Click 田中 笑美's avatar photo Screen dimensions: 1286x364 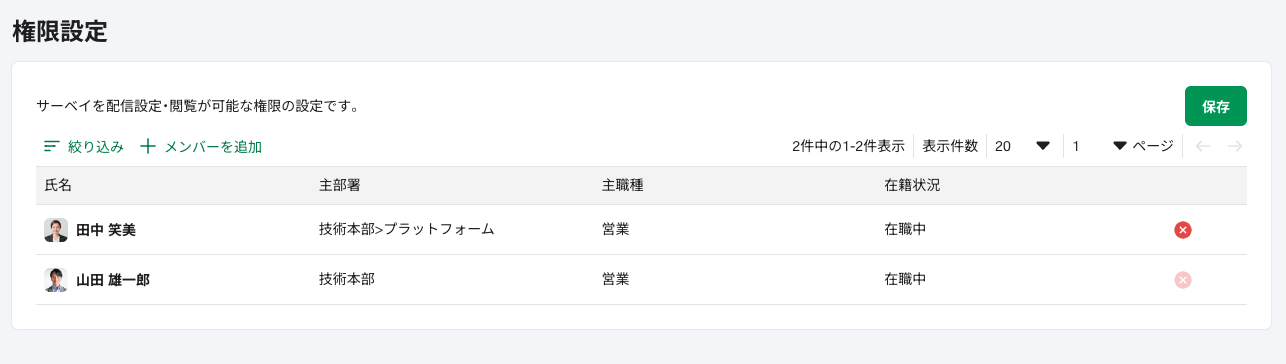coord(56,230)
